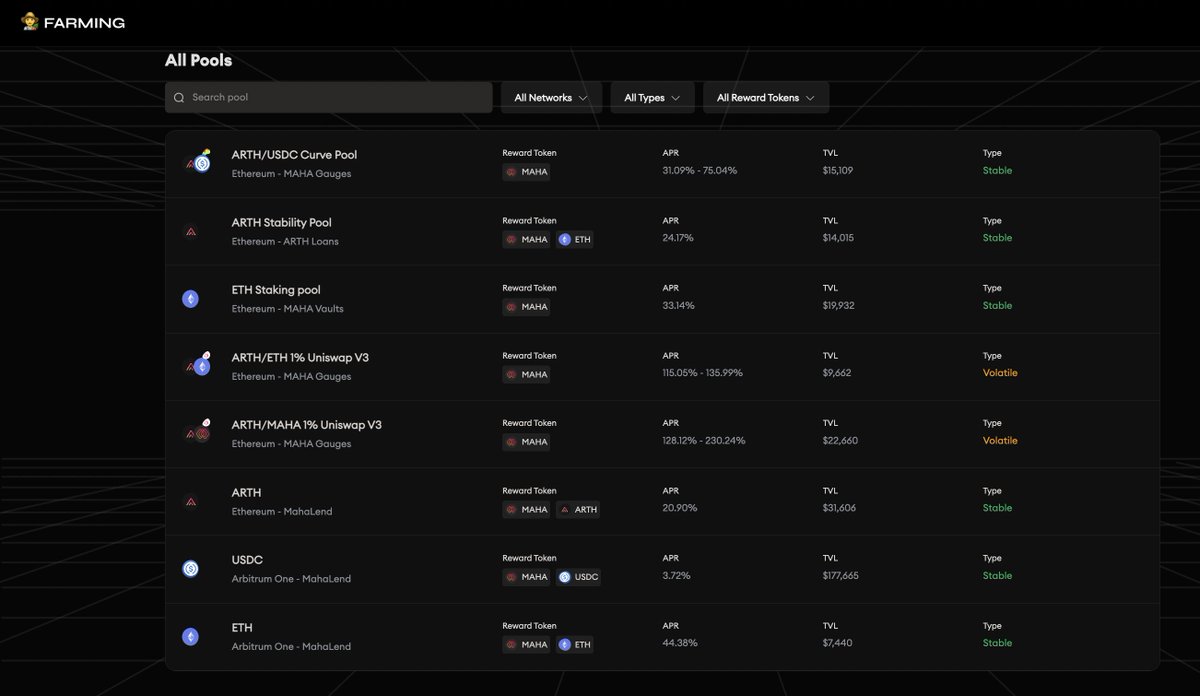Select the ARTH/ETH Uniswap V3 pair icon
This screenshot has width=1200, height=696.
196,364
